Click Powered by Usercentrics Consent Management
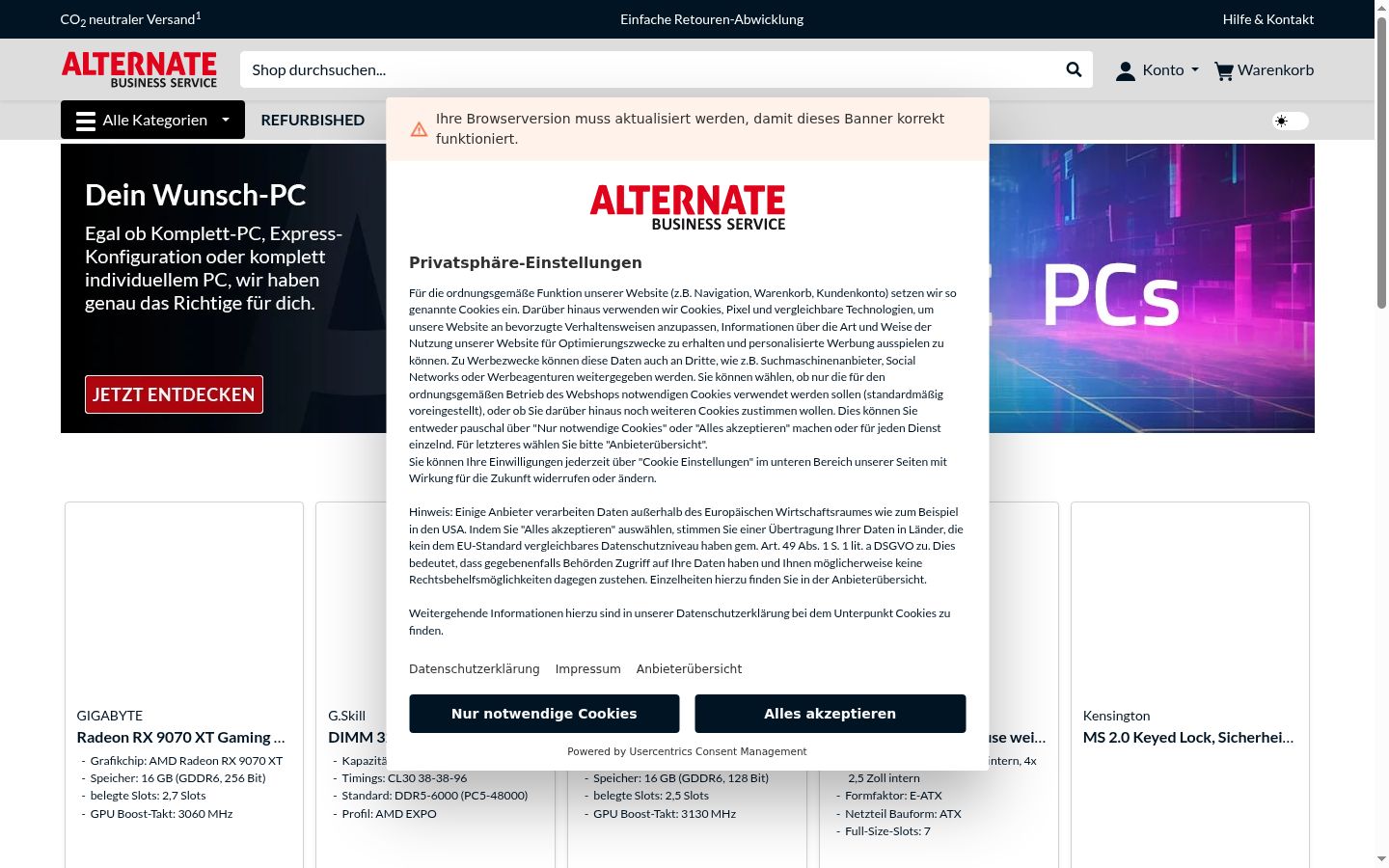 click(687, 751)
